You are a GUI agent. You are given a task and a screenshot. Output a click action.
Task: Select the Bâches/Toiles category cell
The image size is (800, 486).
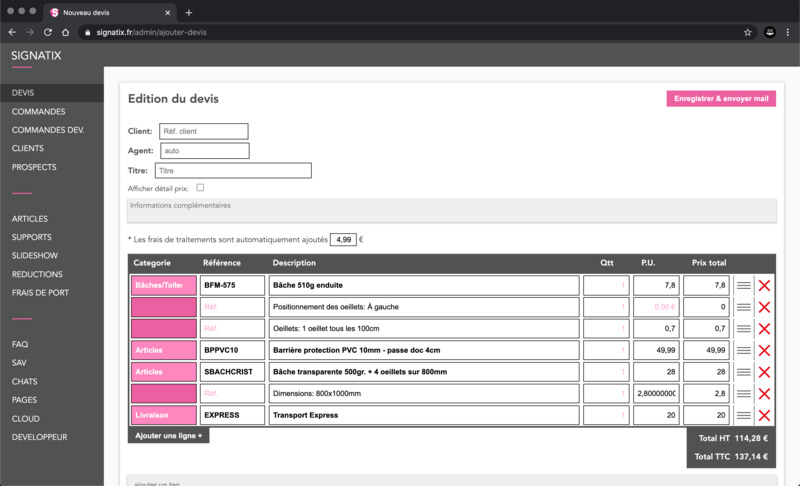[163, 286]
